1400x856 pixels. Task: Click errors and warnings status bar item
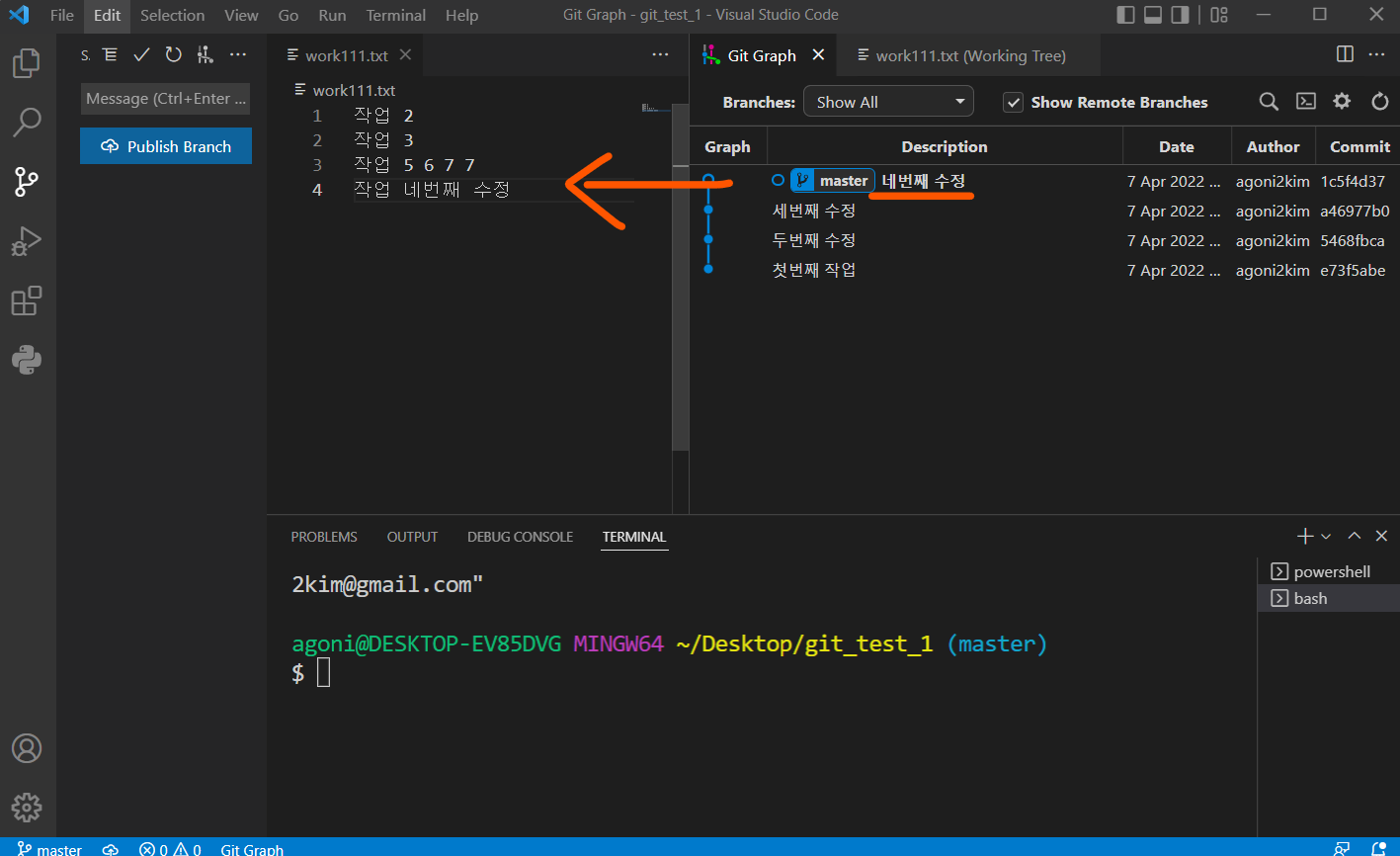point(170,849)
